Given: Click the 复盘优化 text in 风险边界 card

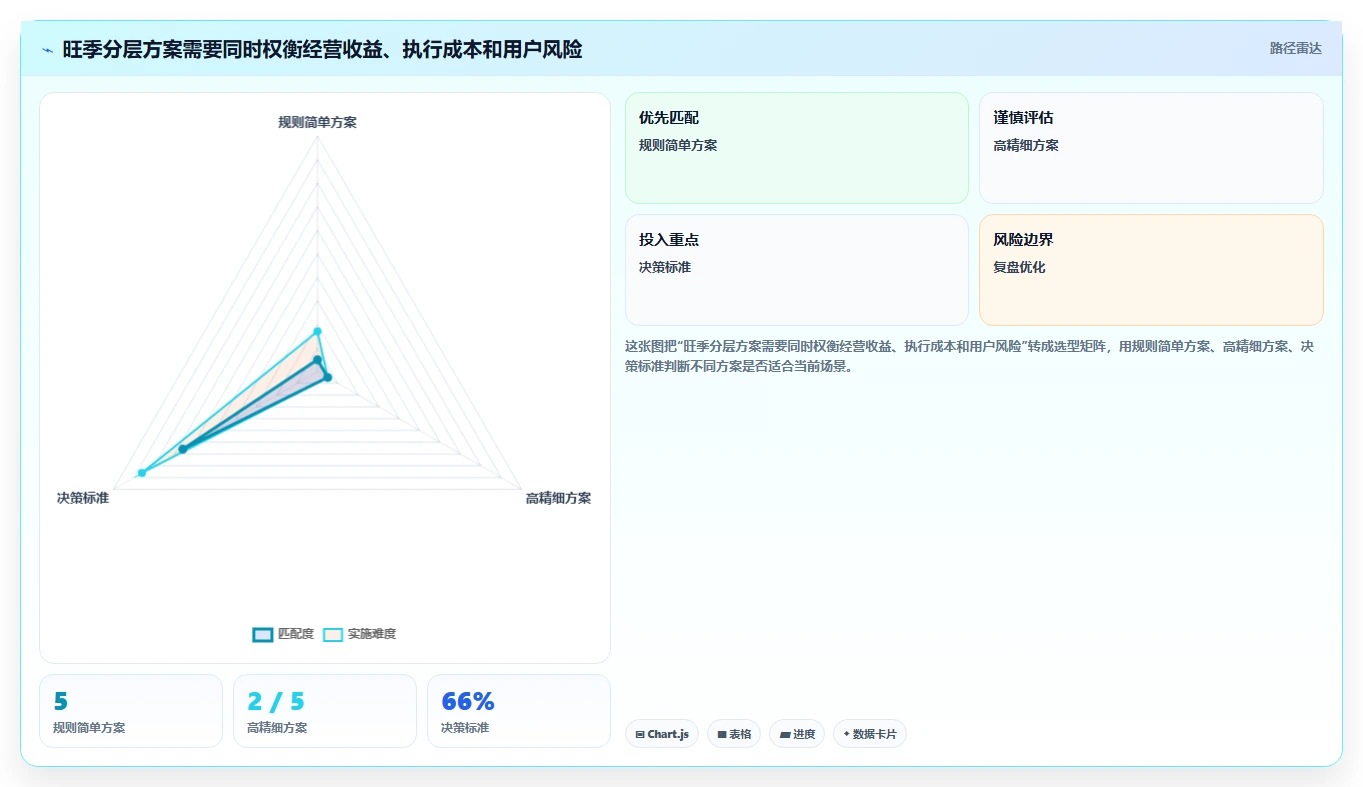Looking at the screenshot, I should click(x=1019, y=268).
